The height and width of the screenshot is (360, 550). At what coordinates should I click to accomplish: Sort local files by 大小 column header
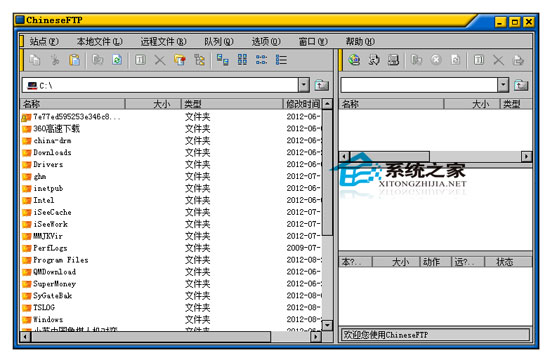pyautogui.click(x=153, y=104)
